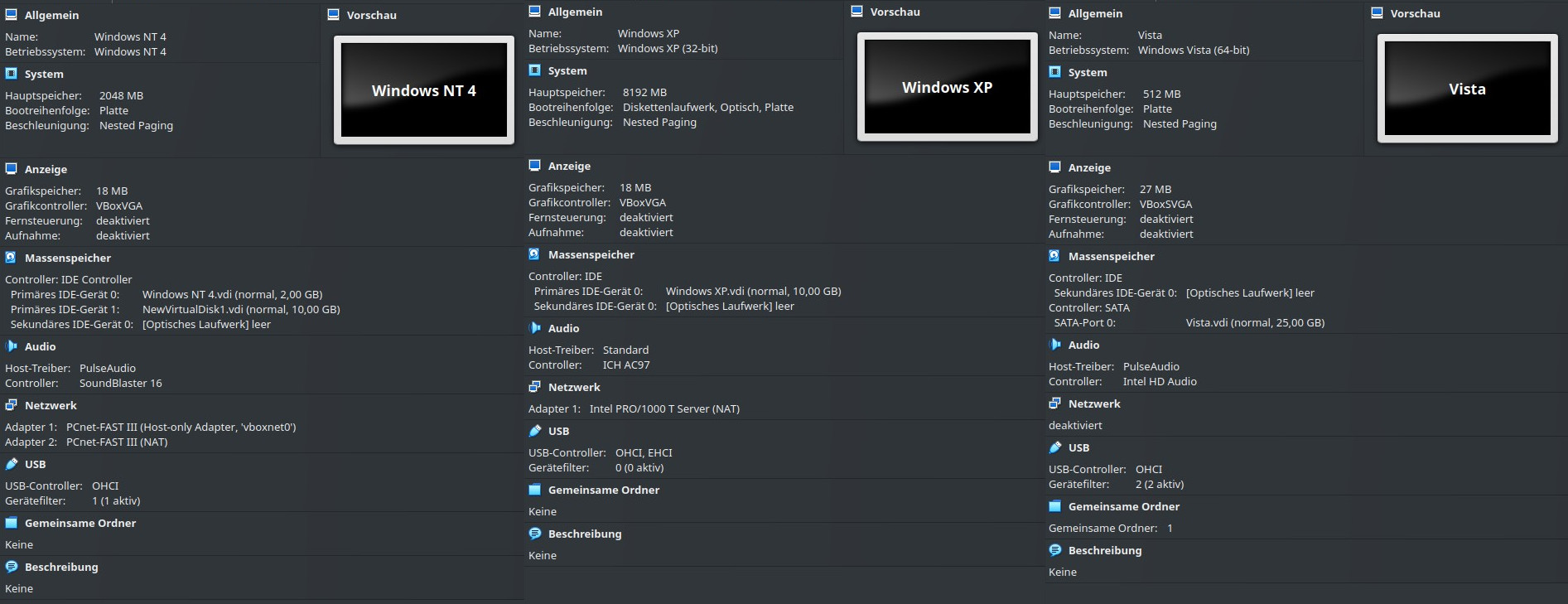Click the Gemeinsame Ordner folder icon in Windows NT 4 panel
The image size is (1568, 604).
tap(12, 523)
